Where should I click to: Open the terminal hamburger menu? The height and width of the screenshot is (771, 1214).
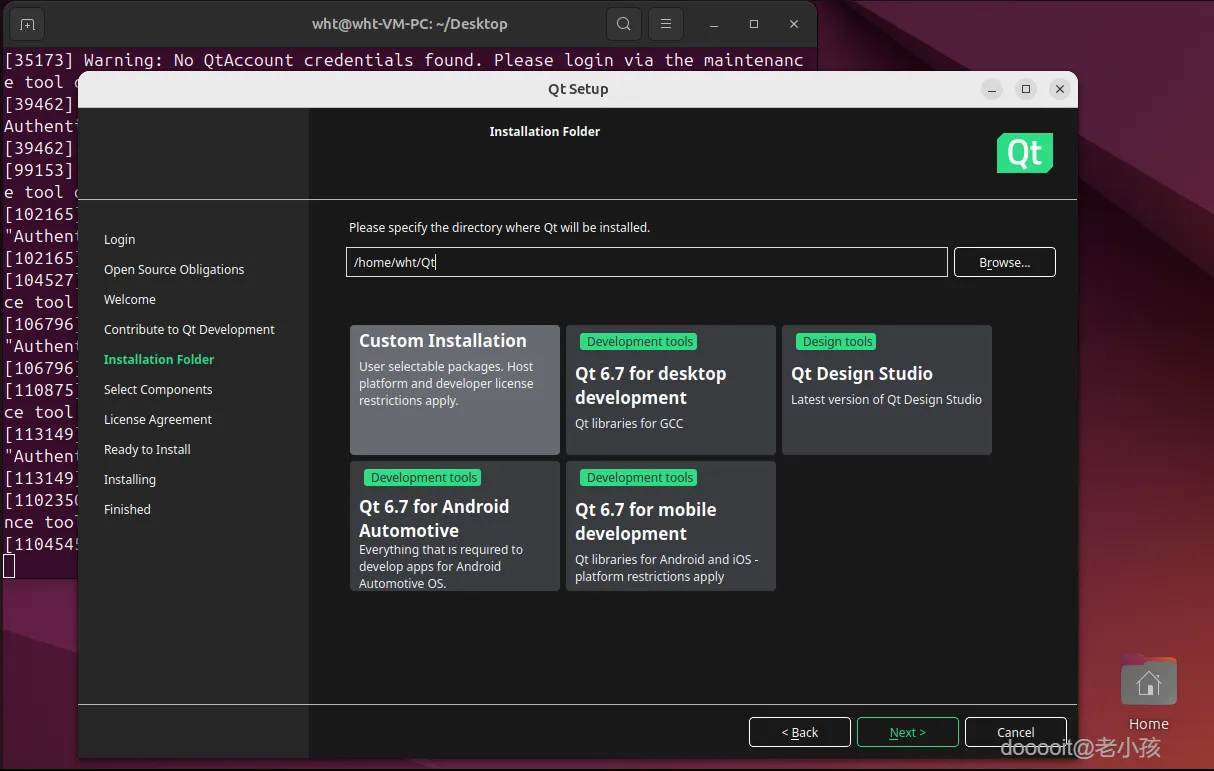pyautogui.click(x=666, y=24)
